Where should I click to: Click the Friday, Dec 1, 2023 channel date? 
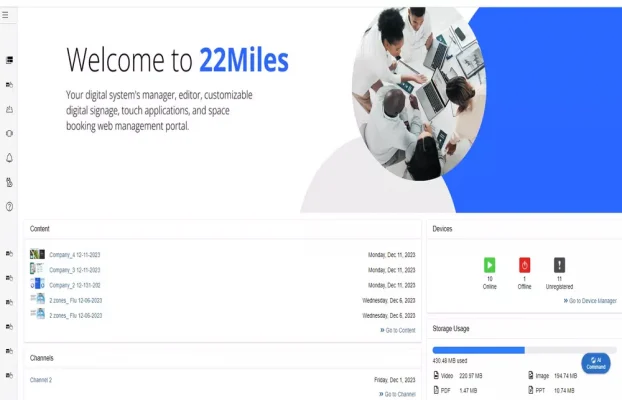[395, 380]
